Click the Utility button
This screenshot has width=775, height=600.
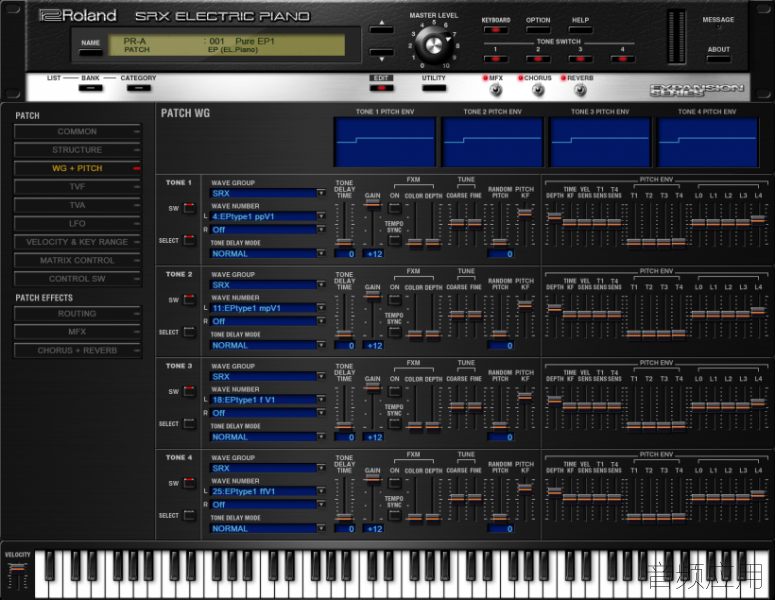[433, 88]
